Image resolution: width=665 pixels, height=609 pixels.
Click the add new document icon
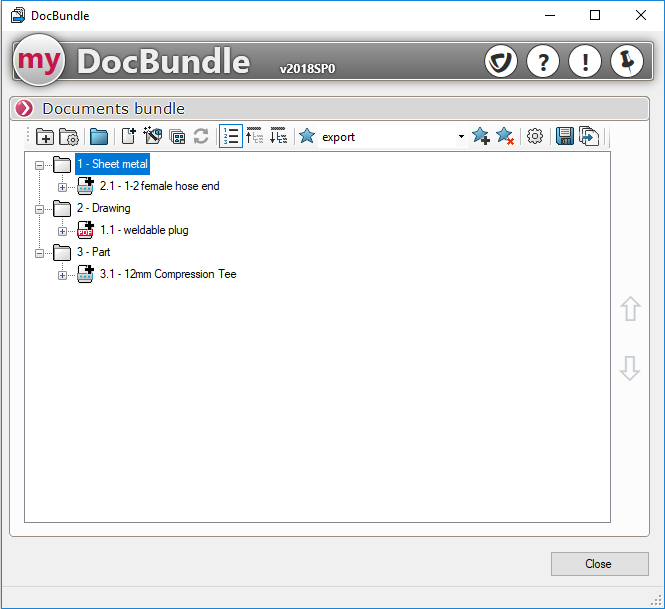[128, 137]
